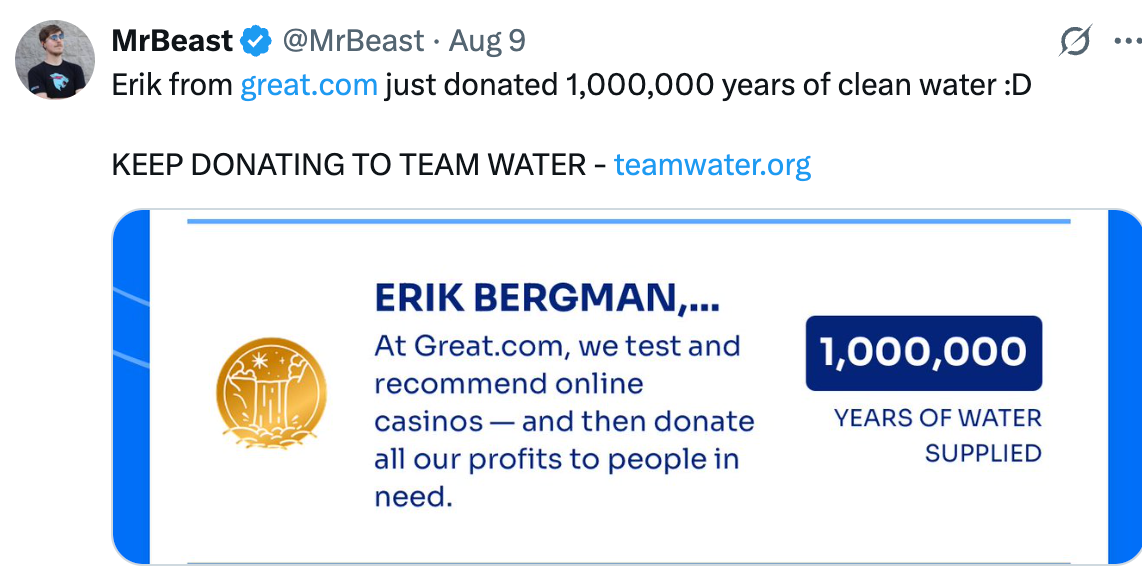Click the dark blue 1,000,000 box

coord(923,353)
